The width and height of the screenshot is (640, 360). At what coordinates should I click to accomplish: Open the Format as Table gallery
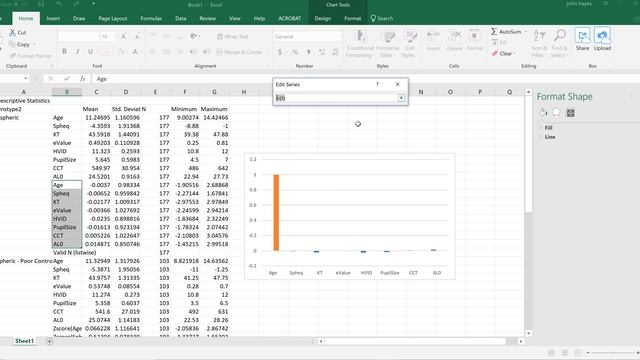388,43
